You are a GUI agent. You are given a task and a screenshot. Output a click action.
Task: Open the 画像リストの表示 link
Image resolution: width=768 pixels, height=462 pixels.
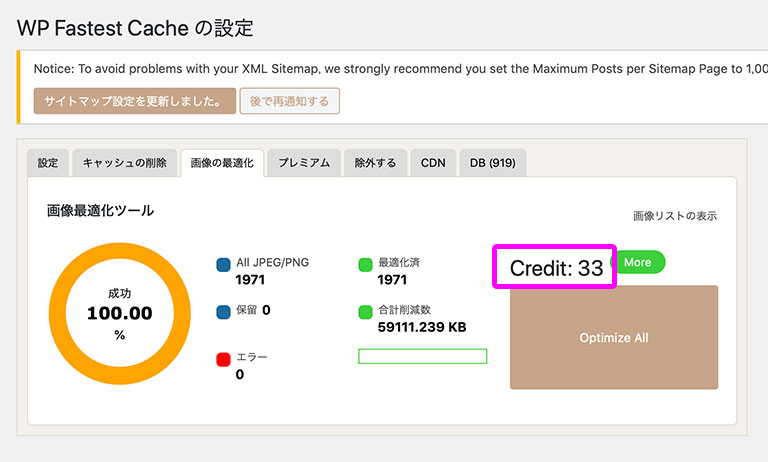click(675, 216)
